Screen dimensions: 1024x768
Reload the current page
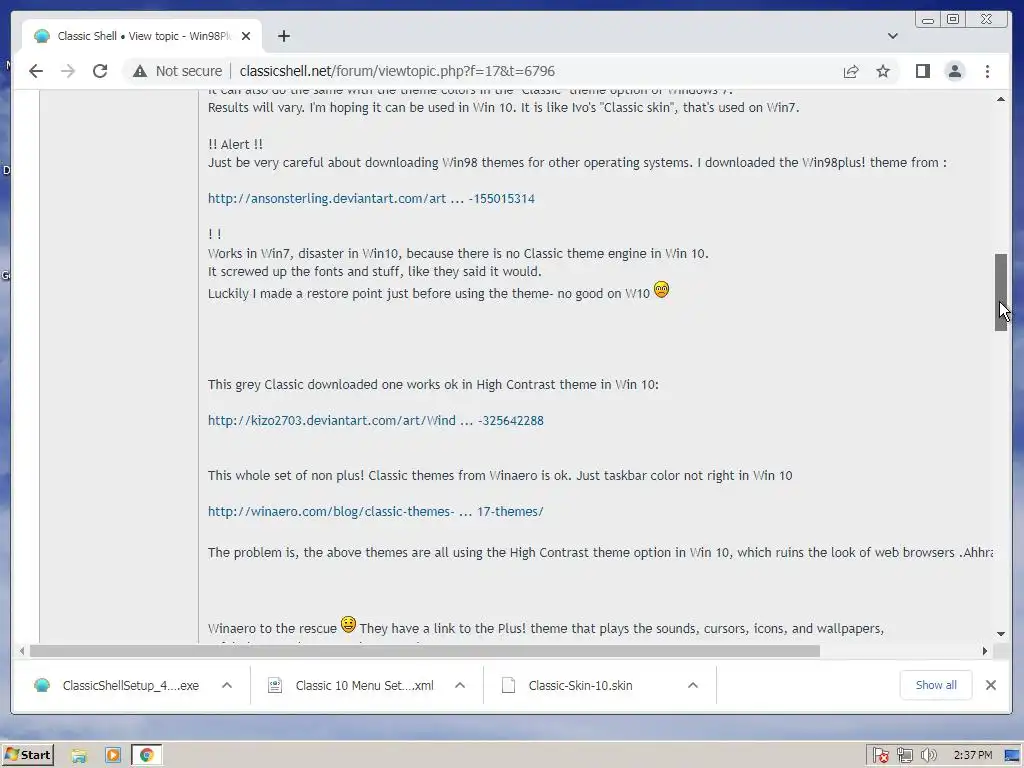pyautogui.click(x=100, y=71)
